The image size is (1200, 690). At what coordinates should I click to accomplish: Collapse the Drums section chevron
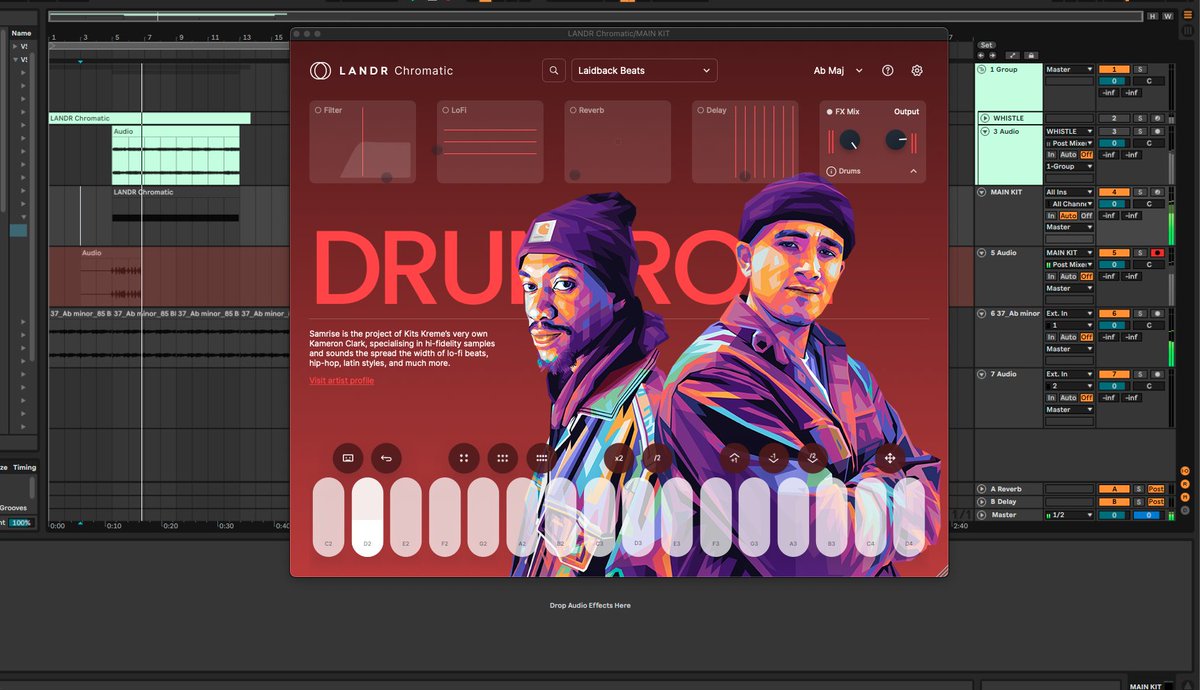(913, 171)
